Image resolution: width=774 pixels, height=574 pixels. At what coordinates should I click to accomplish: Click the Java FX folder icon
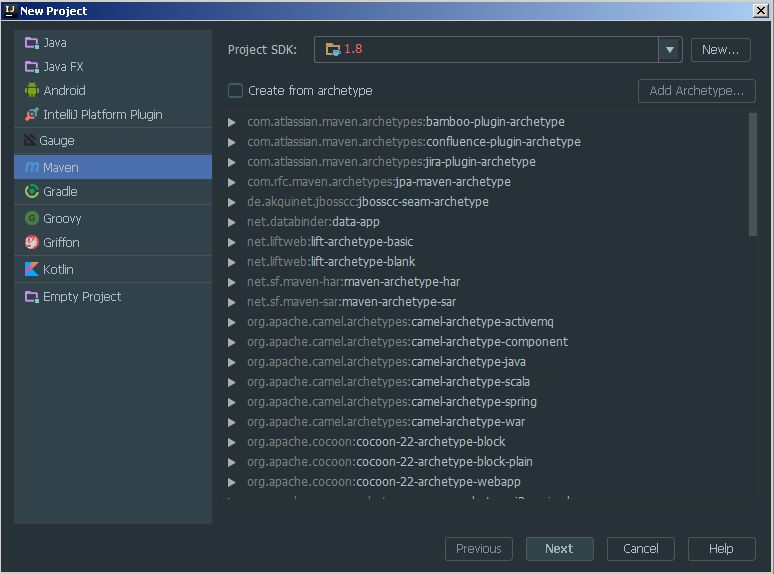click(x=32, y=67)
